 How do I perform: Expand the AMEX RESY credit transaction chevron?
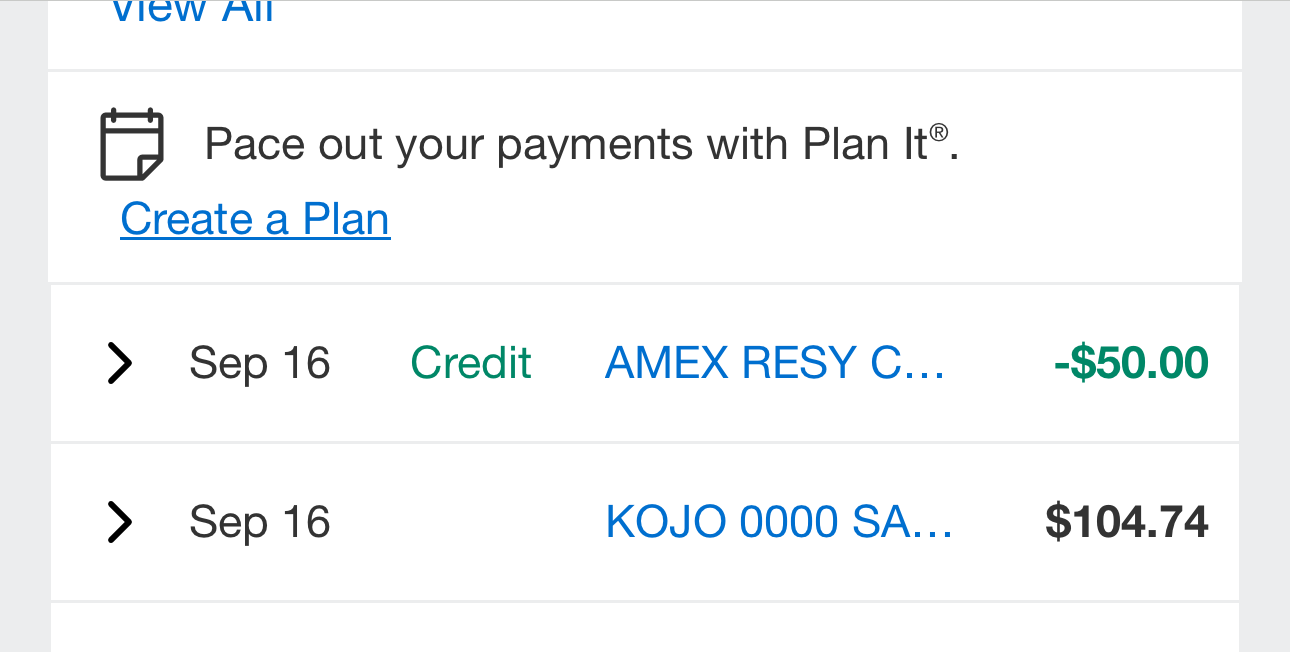tap(119, 363)
